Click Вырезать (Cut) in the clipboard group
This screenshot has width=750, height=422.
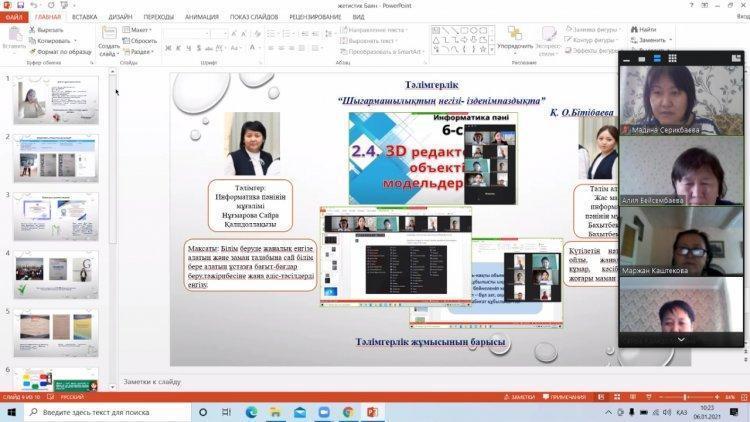pos(46,30)
